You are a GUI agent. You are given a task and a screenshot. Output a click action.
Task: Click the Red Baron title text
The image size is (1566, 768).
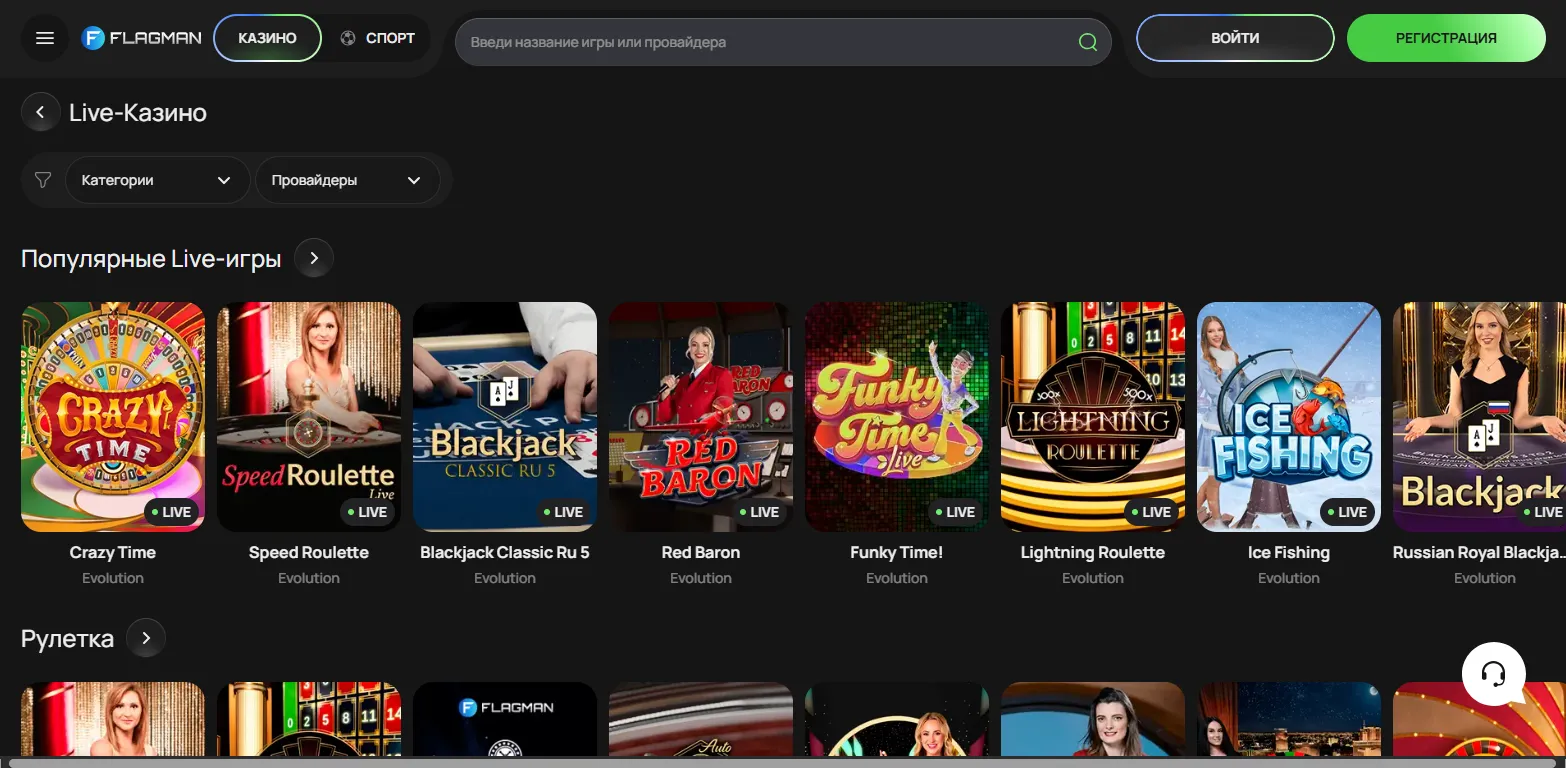(x=701, y=552)
